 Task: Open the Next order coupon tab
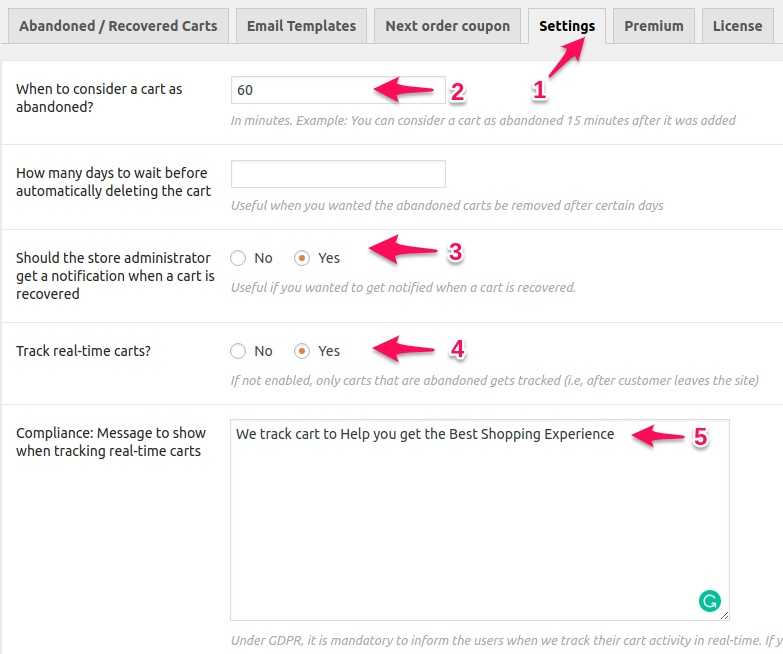[x=447, y=26]
